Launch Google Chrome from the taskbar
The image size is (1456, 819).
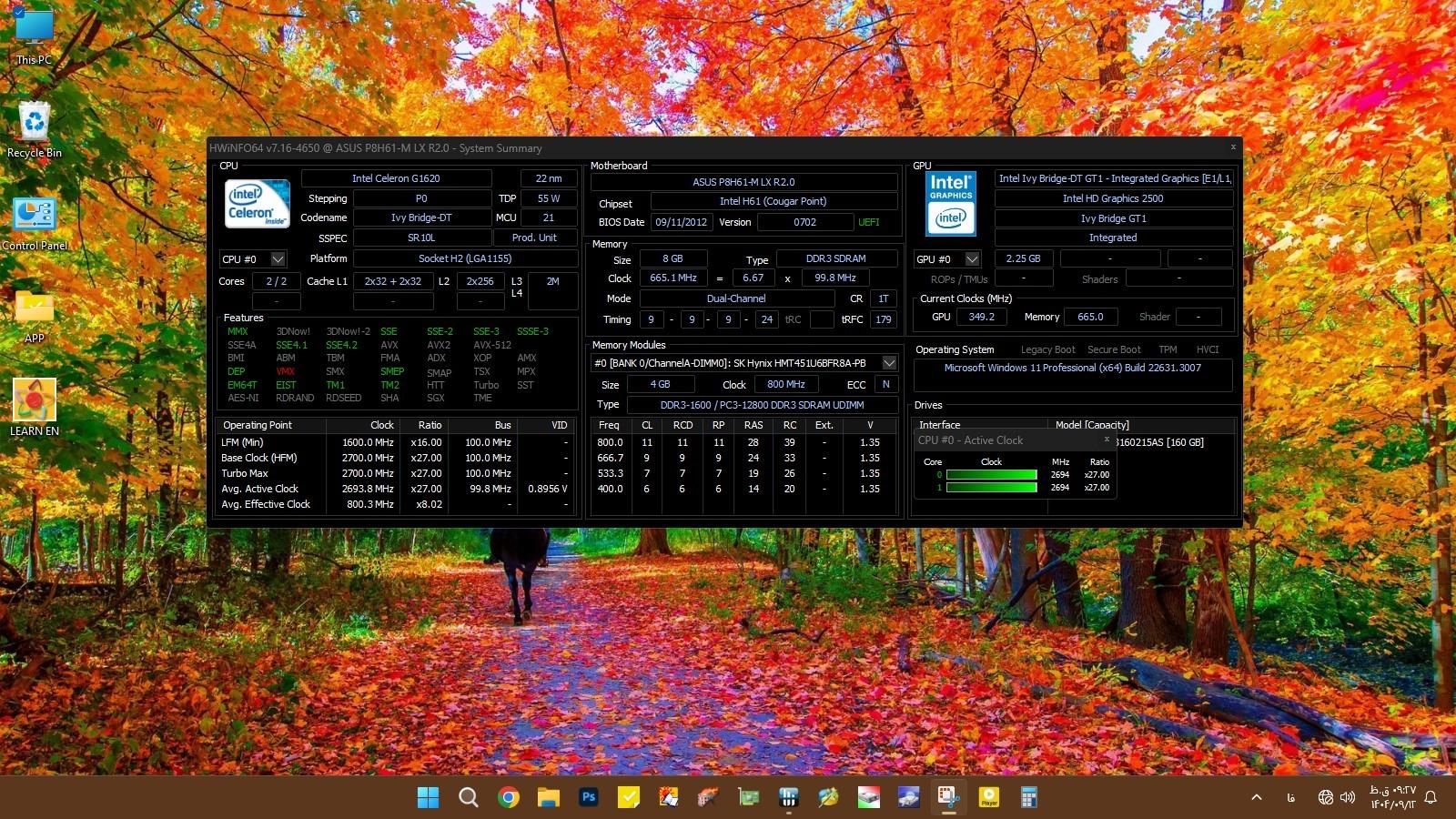[509, 797]
